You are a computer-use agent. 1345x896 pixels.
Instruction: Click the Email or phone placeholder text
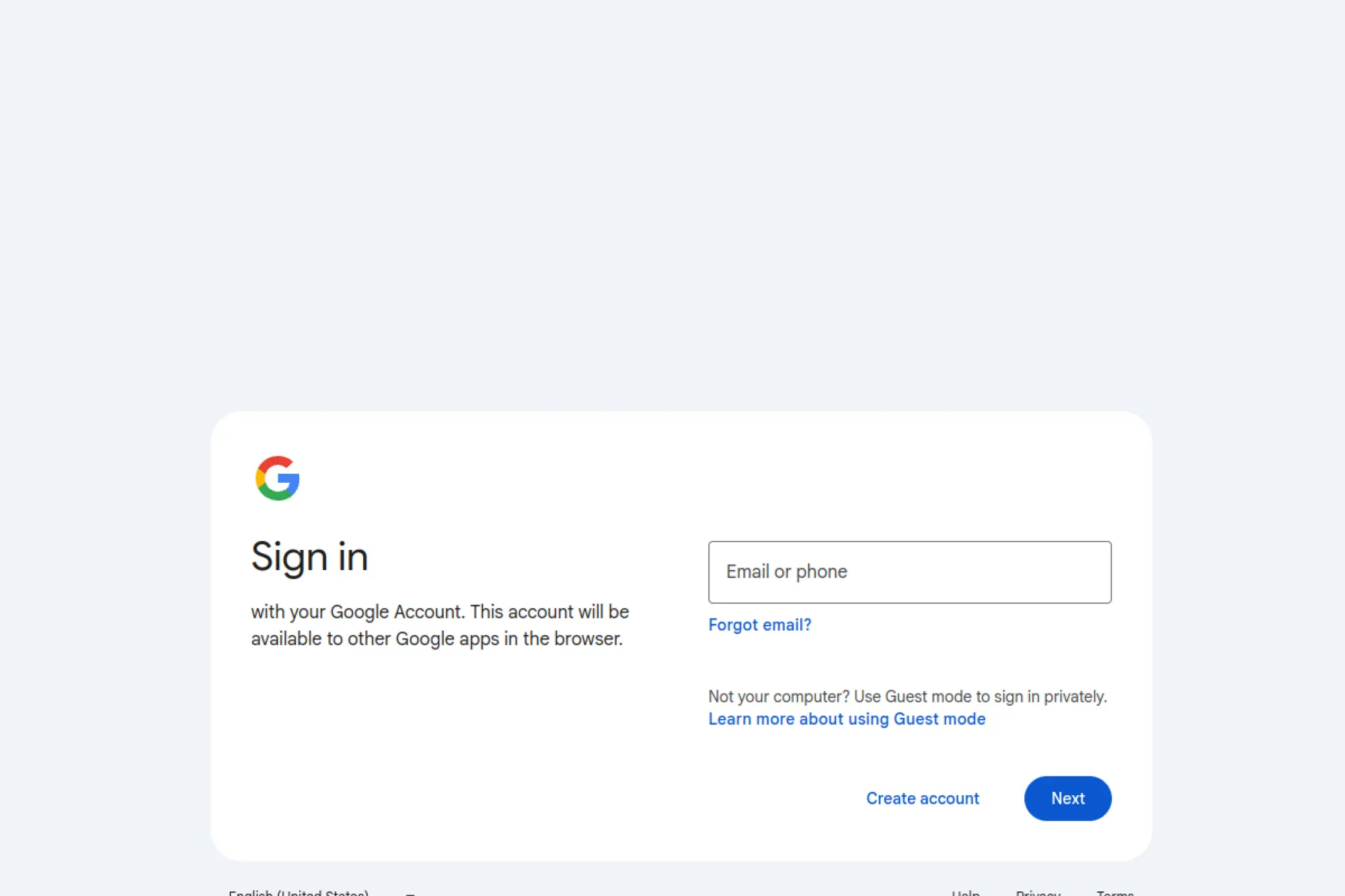point(785,572)
